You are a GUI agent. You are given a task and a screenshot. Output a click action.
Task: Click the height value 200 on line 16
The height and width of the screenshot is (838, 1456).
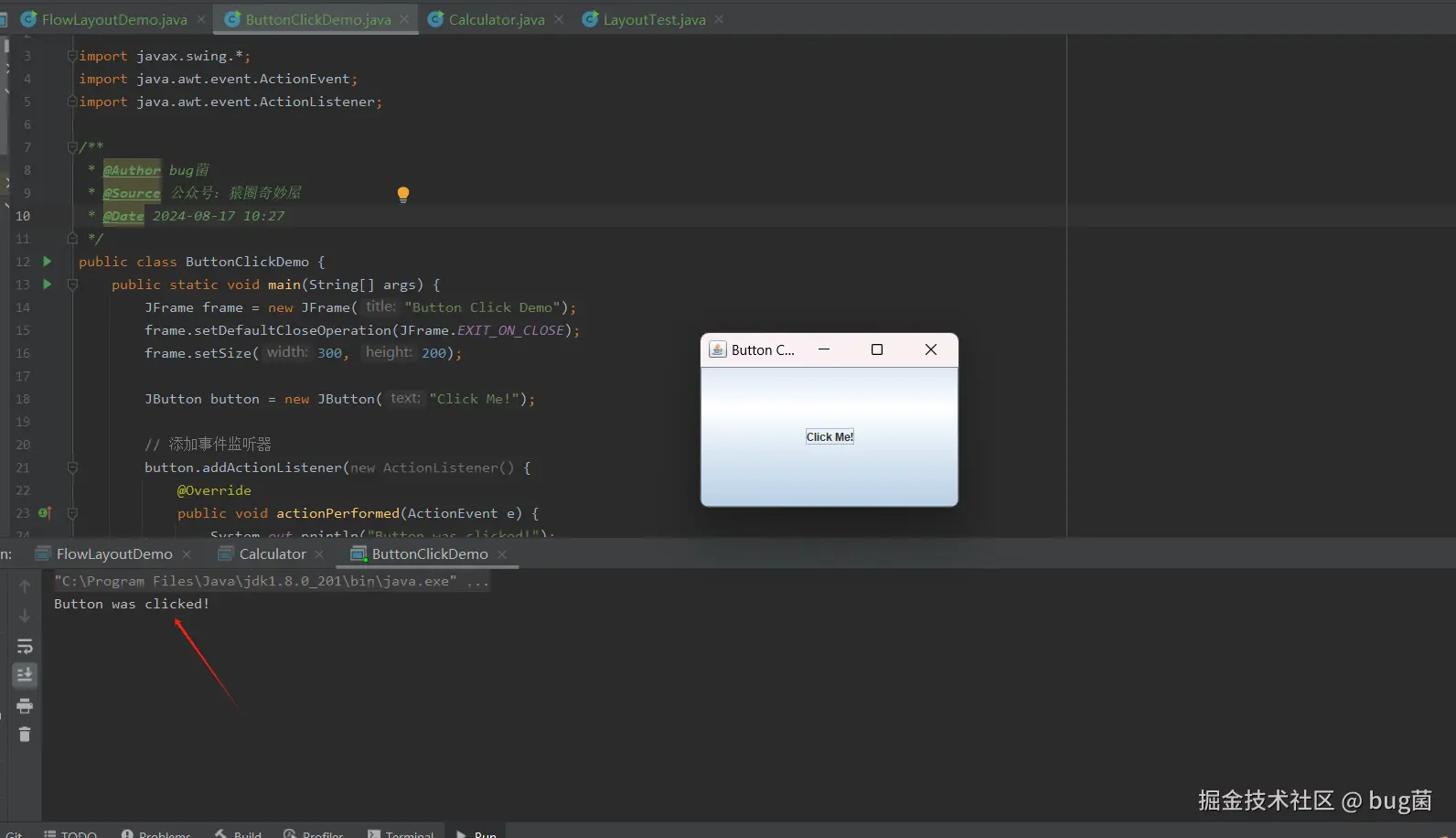coord(434,353)
